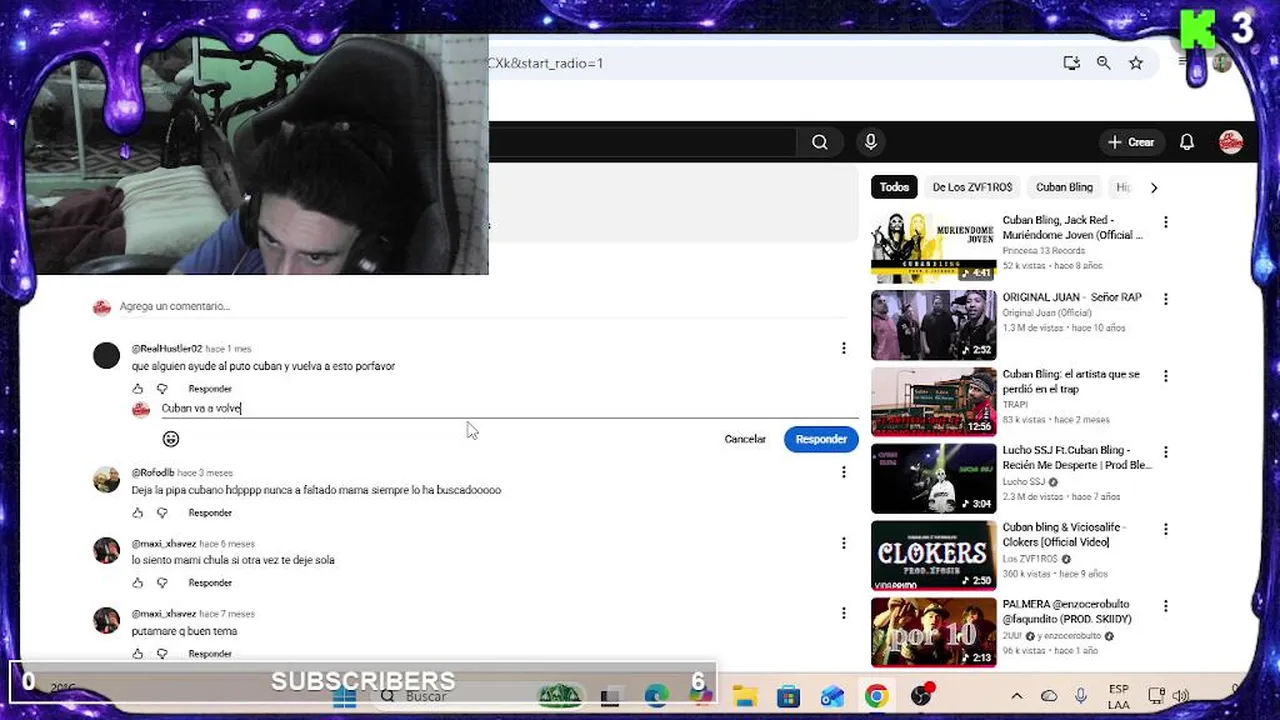Screen dimensions: 1280x720
Task: Open more options for Clokers video
Action: pyautogui.click(x=1165, y=529)
